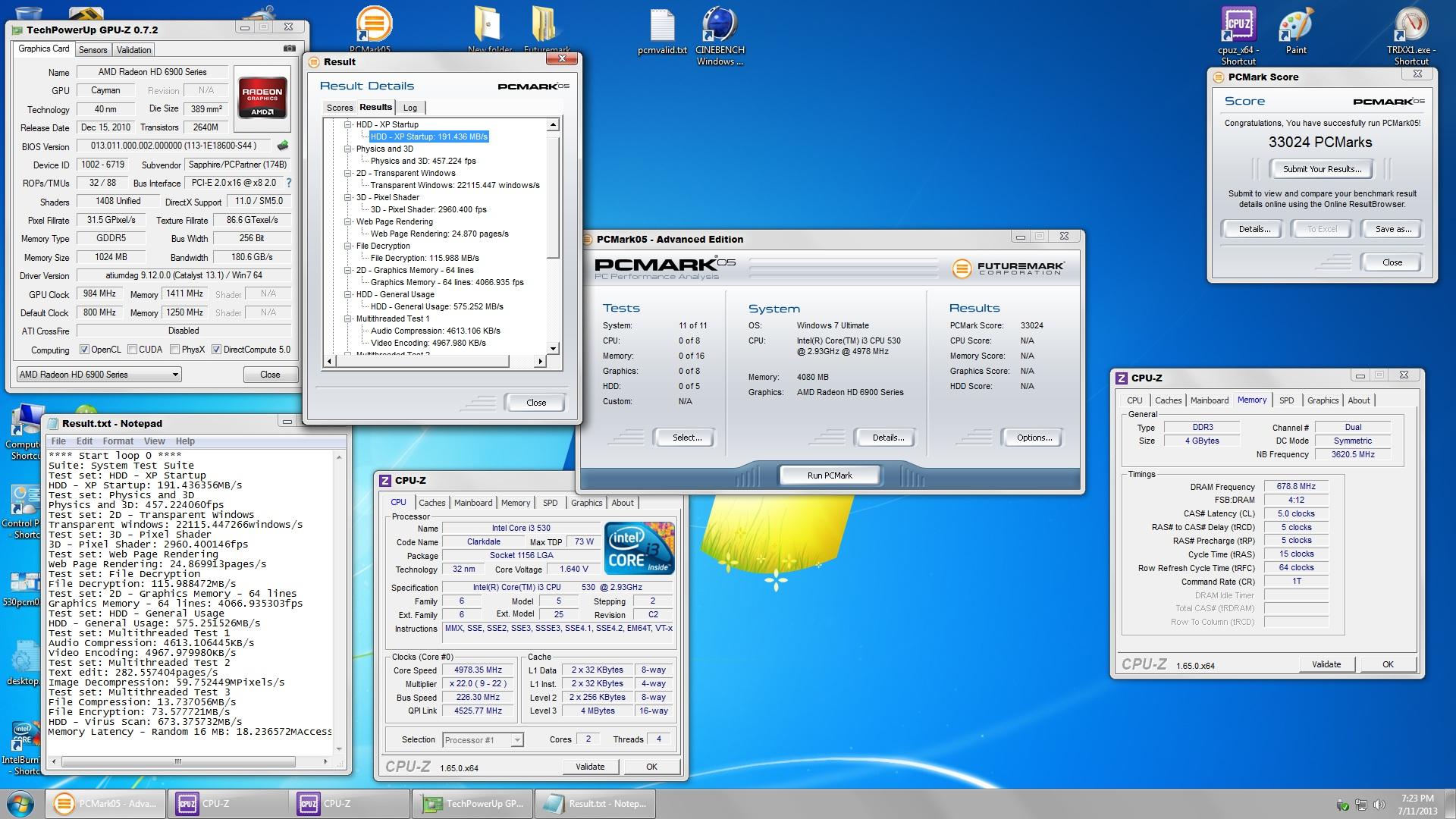Image resolution: width=1456 pixels, height=819 pixels.
Task: Collapse the Web Page Rendering node
Action: [x=348, y=221]
